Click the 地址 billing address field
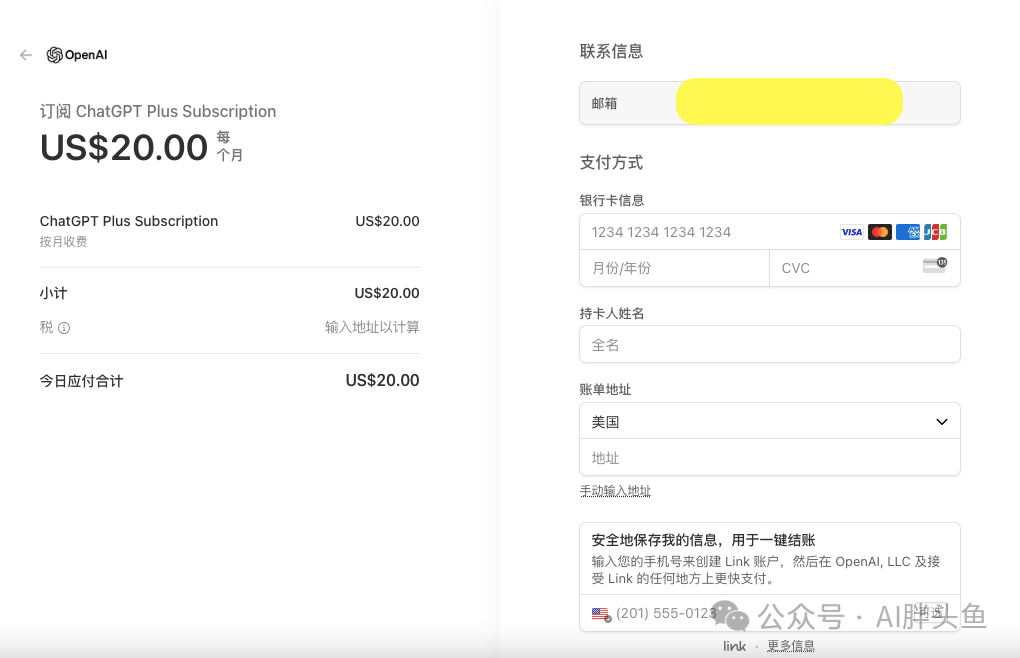Viewport: 1020px width, 658px height. (769, 458)
